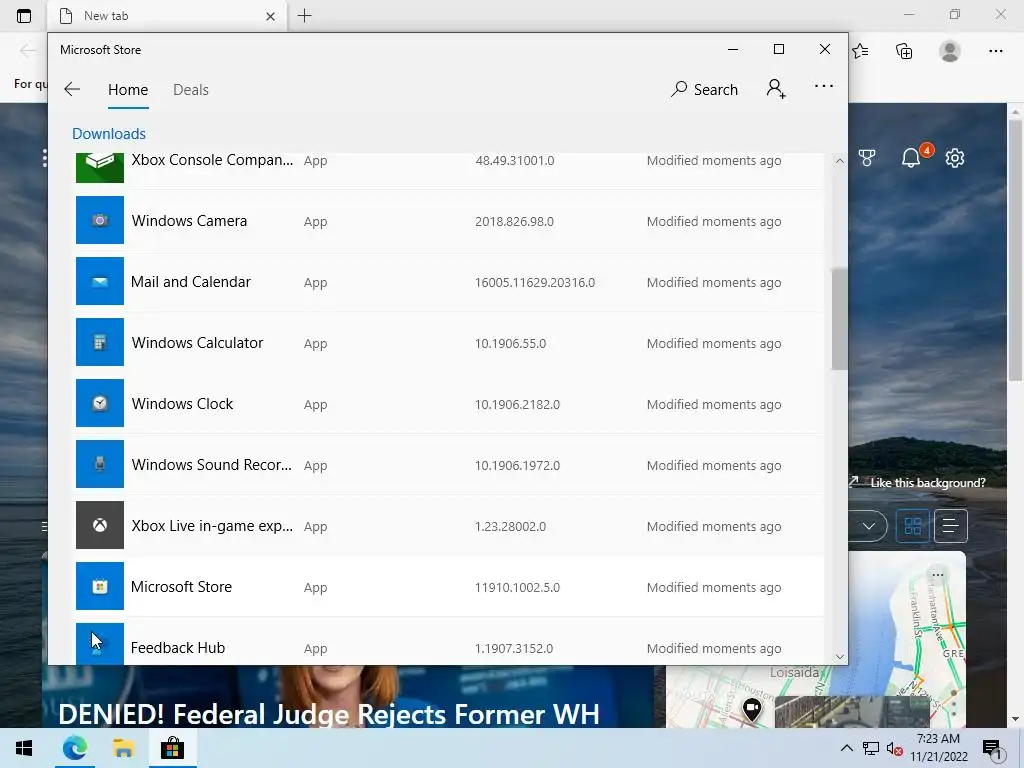Image resolution: width=1024 pixels, height=768 pixels.
Task: Switch to the Home tab
Action: 128,89
